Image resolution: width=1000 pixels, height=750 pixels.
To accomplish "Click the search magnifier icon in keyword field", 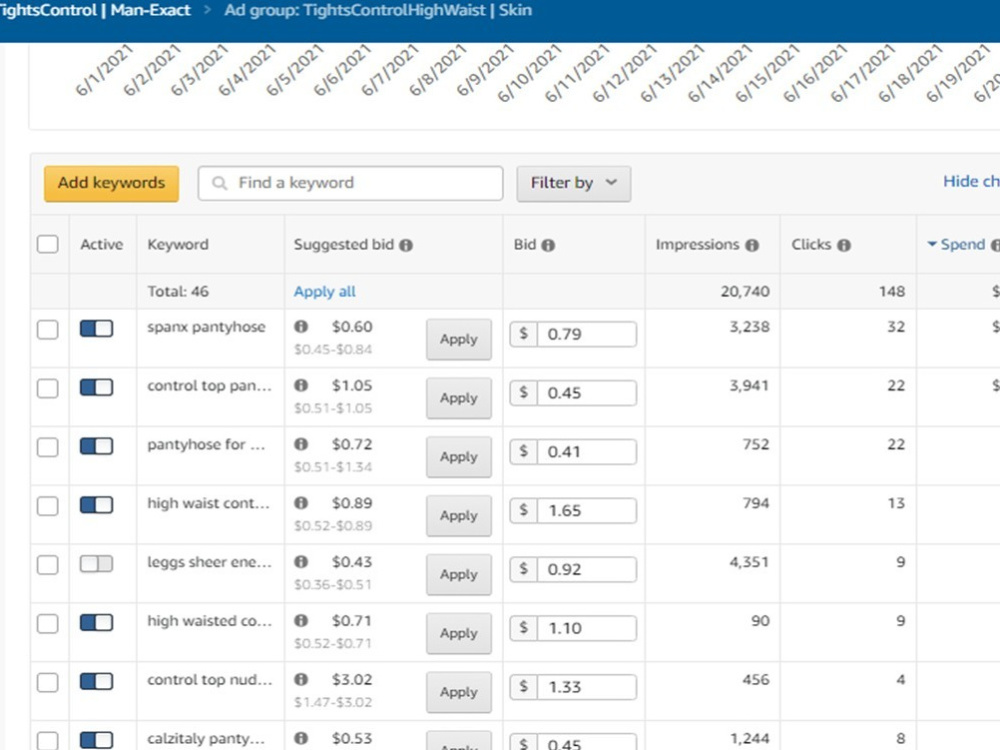I will [x=219, y=183].
